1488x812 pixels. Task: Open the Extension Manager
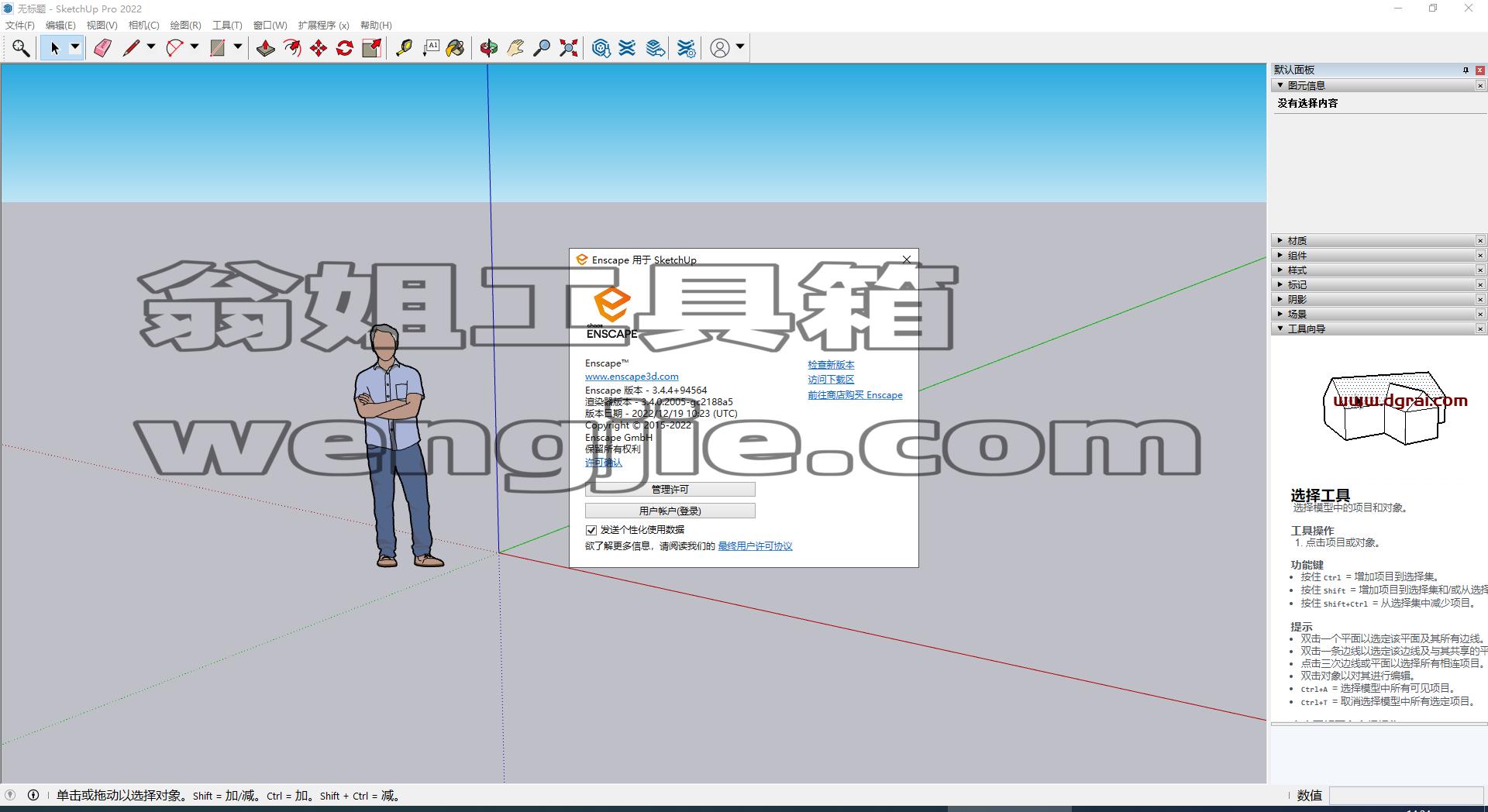[x=686, y=48]
